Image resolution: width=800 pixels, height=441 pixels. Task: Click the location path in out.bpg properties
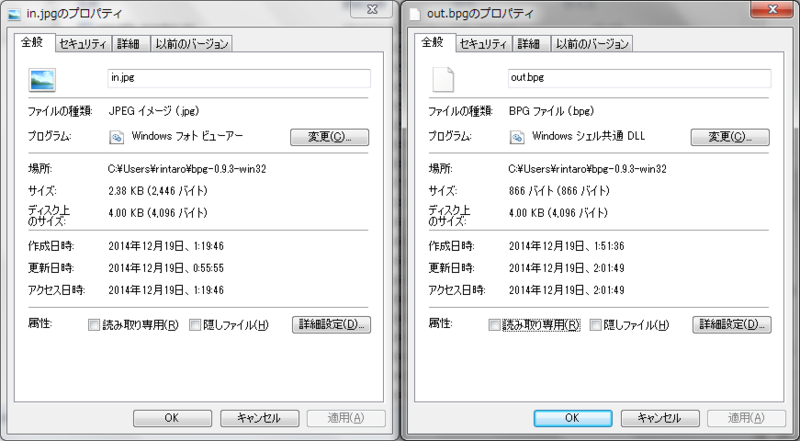588,169
